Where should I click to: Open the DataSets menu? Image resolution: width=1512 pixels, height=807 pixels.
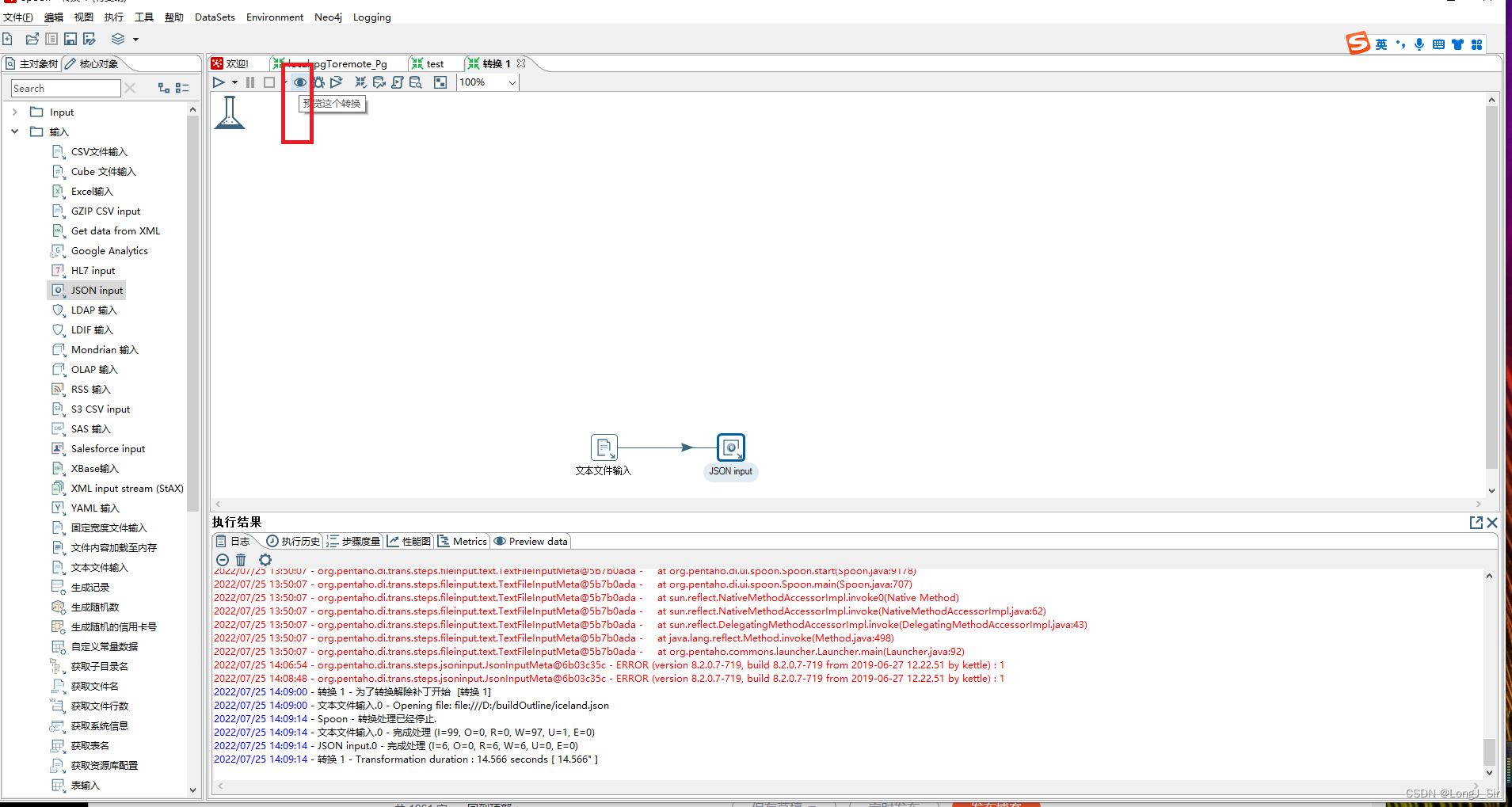tap(215, 17)
